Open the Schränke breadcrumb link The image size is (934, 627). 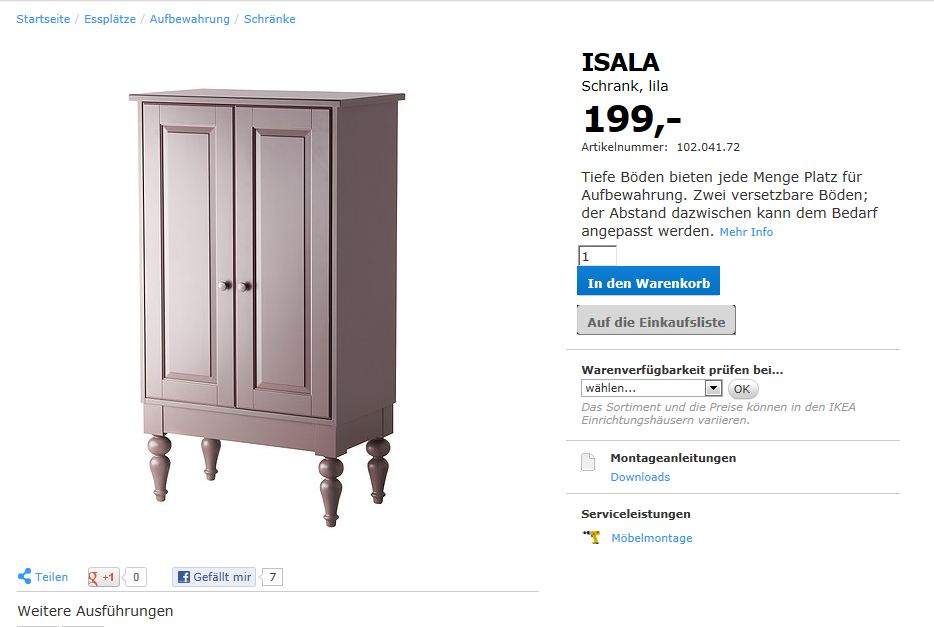click(270, 19)
